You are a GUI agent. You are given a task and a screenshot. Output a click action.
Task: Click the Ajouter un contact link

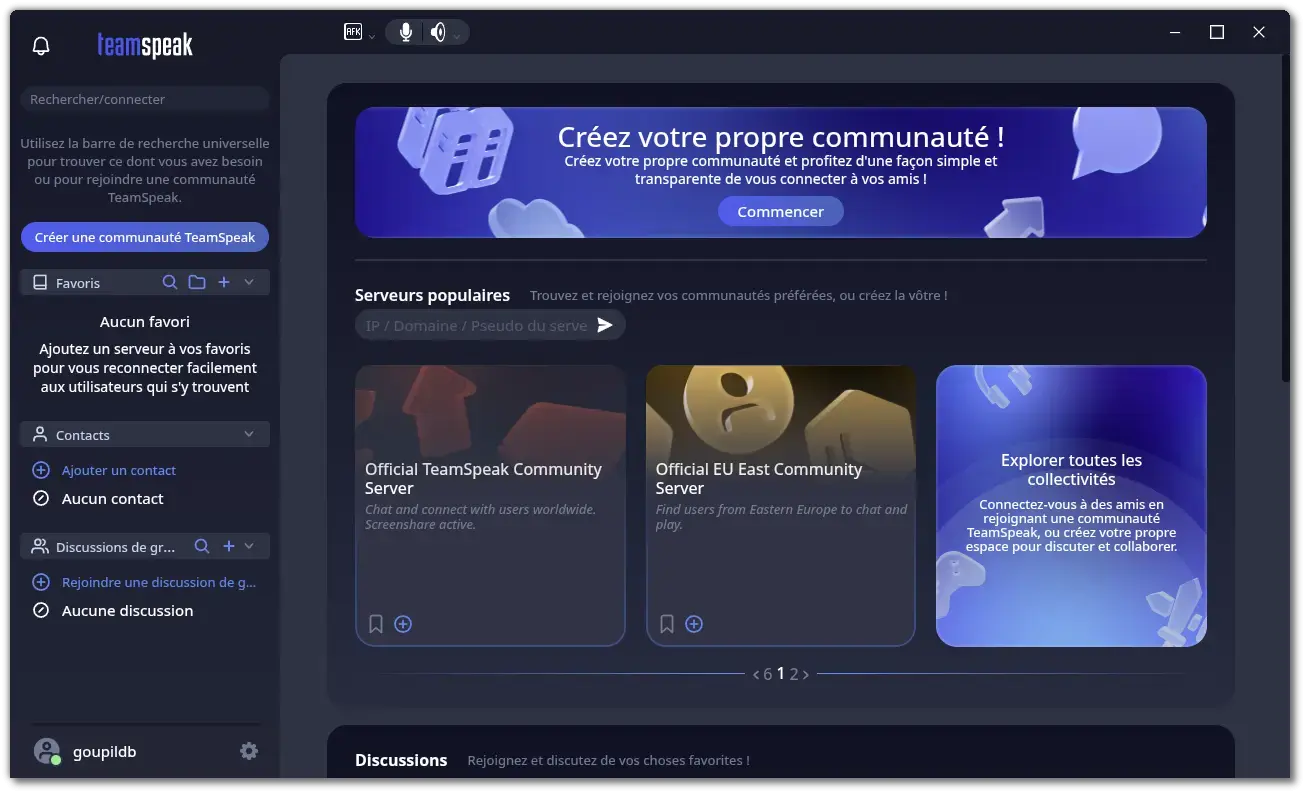(119, 470)
